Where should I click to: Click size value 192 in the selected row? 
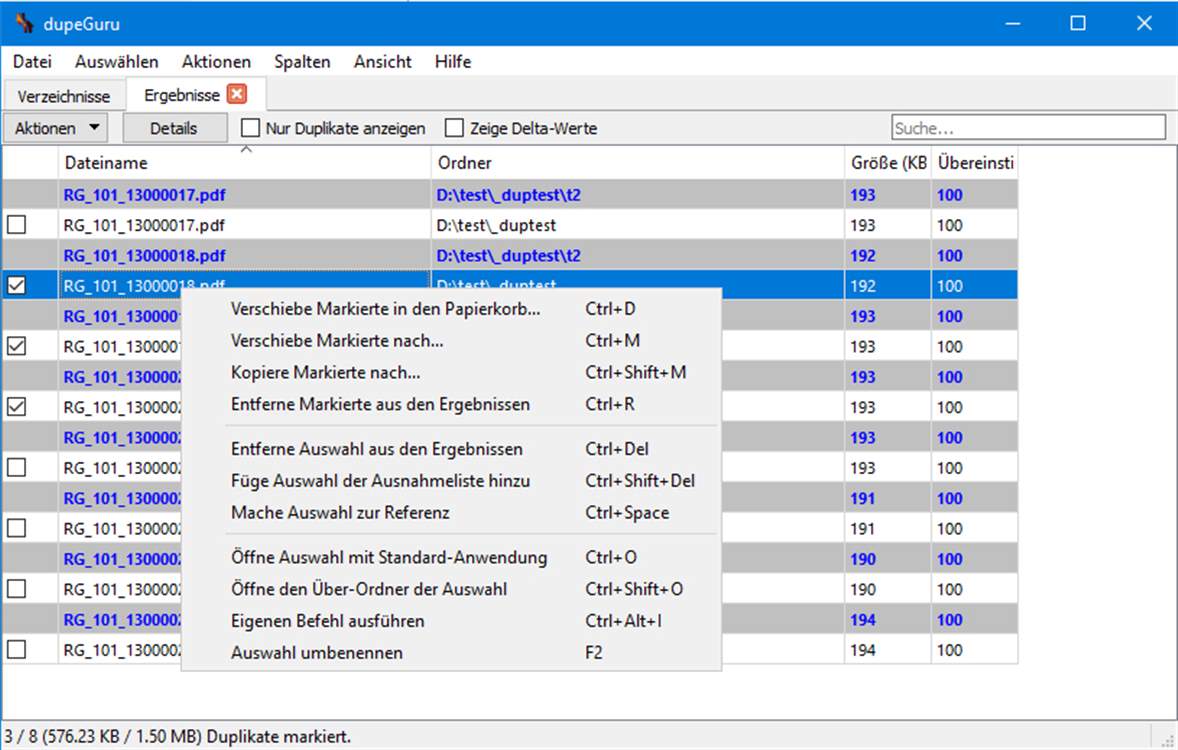(x=862, y=286)
